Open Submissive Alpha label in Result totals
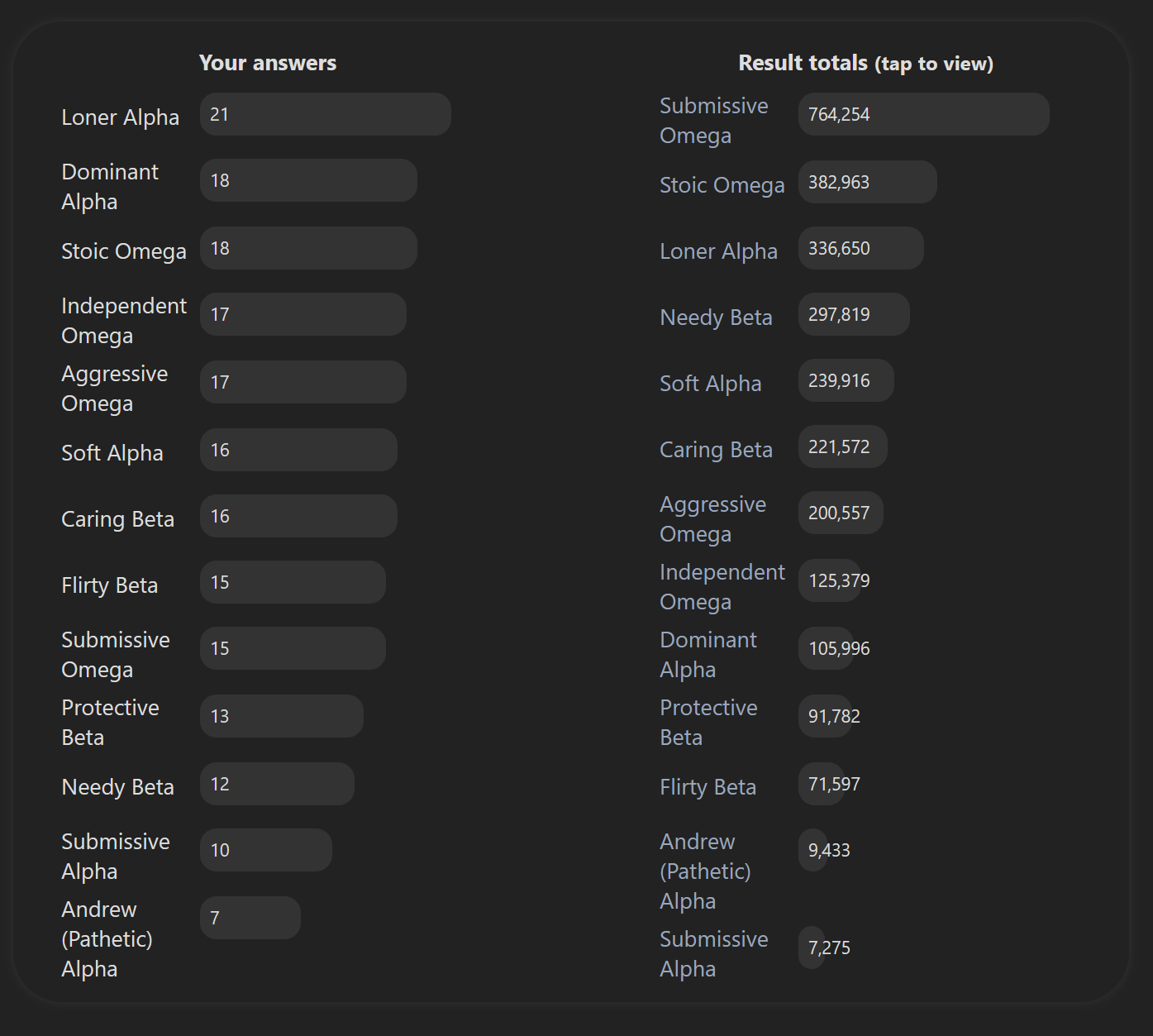The width and height of the screenshot is (1153, 1036). coord(714,954)
